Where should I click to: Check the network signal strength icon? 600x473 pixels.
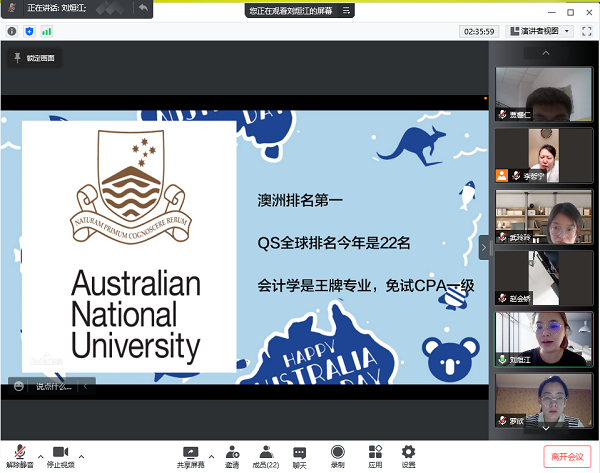[46, 31]
